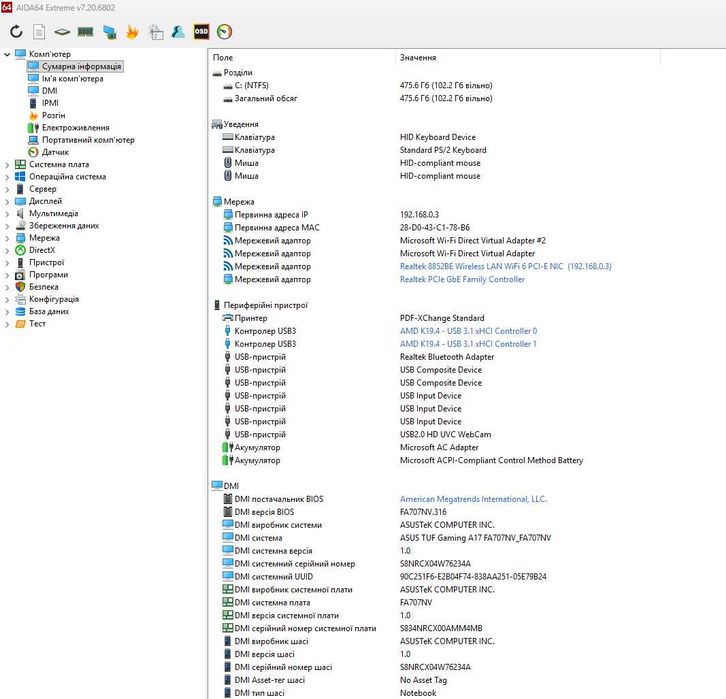The width and height of the screenshot is (726, 699).
Task: Click the monitor diagnostics toolbar icon
Action: tap(109, 32)
